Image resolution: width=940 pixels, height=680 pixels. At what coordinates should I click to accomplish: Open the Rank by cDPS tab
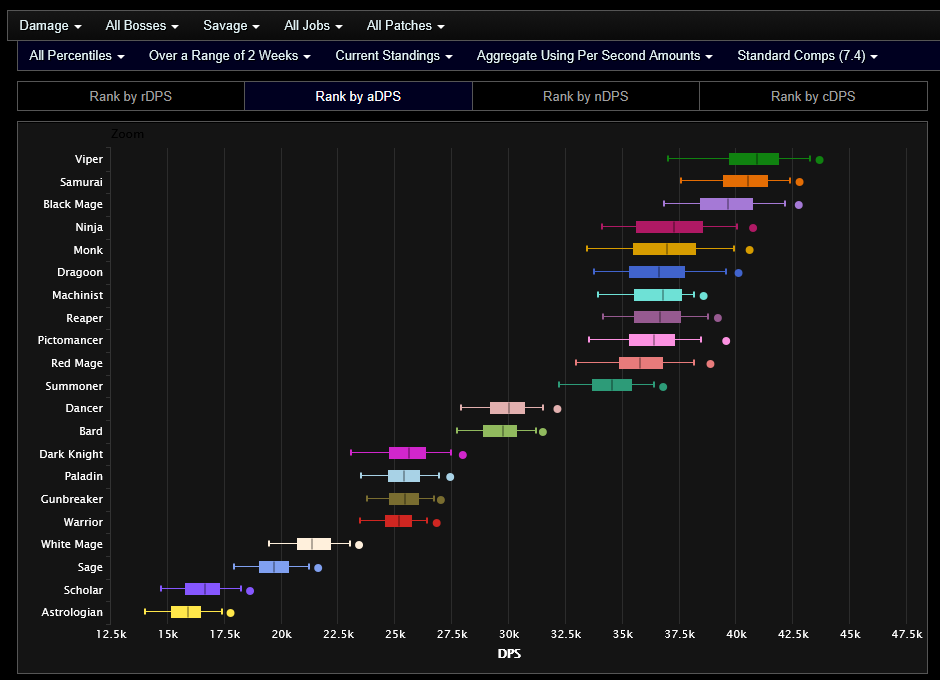tap(814, 97)
